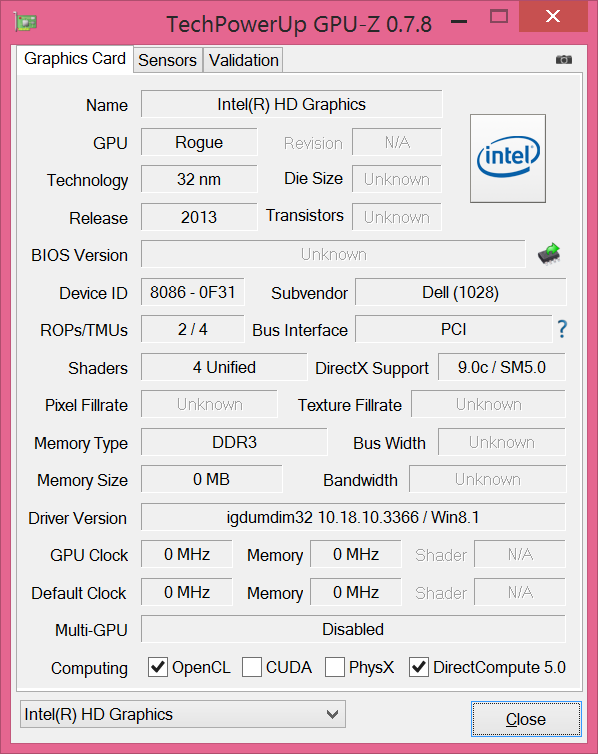The height and width of the screenshot is (754, 598).
Task: Toggle the PhysX checkbox
Action: tap(335, 667)
